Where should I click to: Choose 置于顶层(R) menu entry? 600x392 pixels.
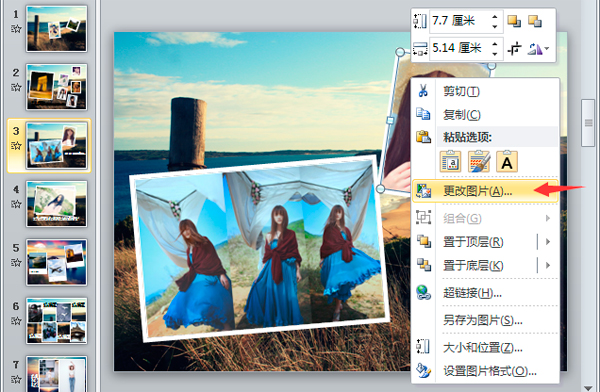[x=474, y=242]
